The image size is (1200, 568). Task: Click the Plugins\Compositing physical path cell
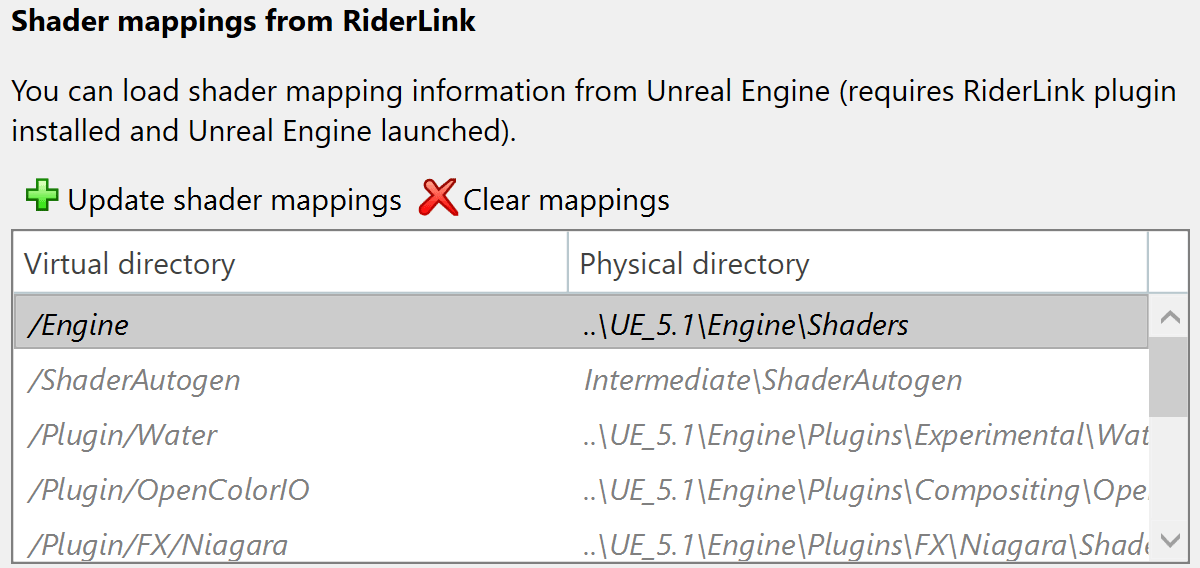(866, 490)
